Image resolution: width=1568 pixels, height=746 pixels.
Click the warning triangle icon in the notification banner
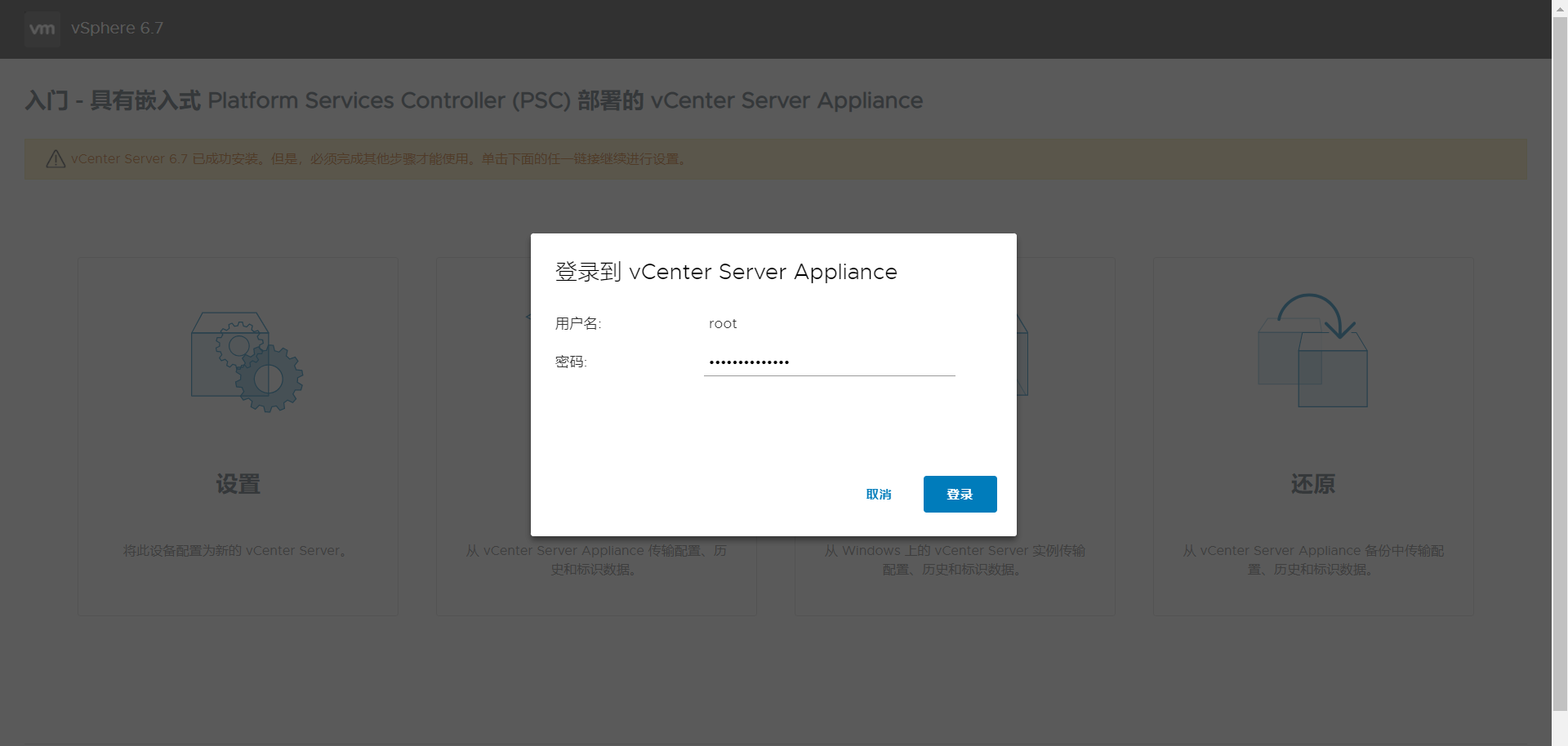(54, 158)
